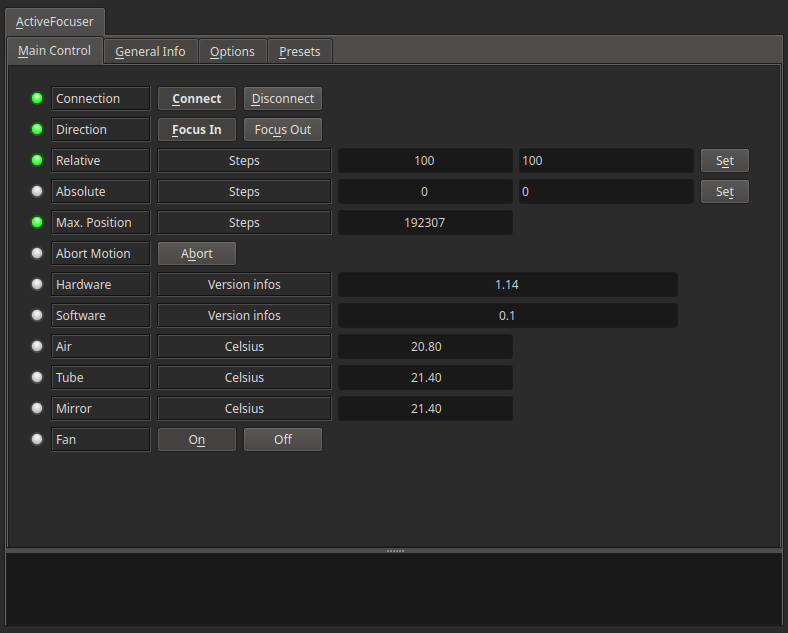The height and width of the screenshot is (633, 788).
Task: Click the Air property label
Action: tap(101, 347)
